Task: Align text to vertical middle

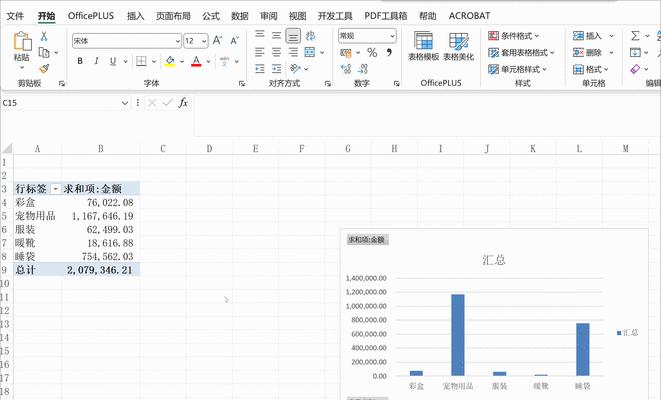Action: pyautogui.click(x=276, y=35)
